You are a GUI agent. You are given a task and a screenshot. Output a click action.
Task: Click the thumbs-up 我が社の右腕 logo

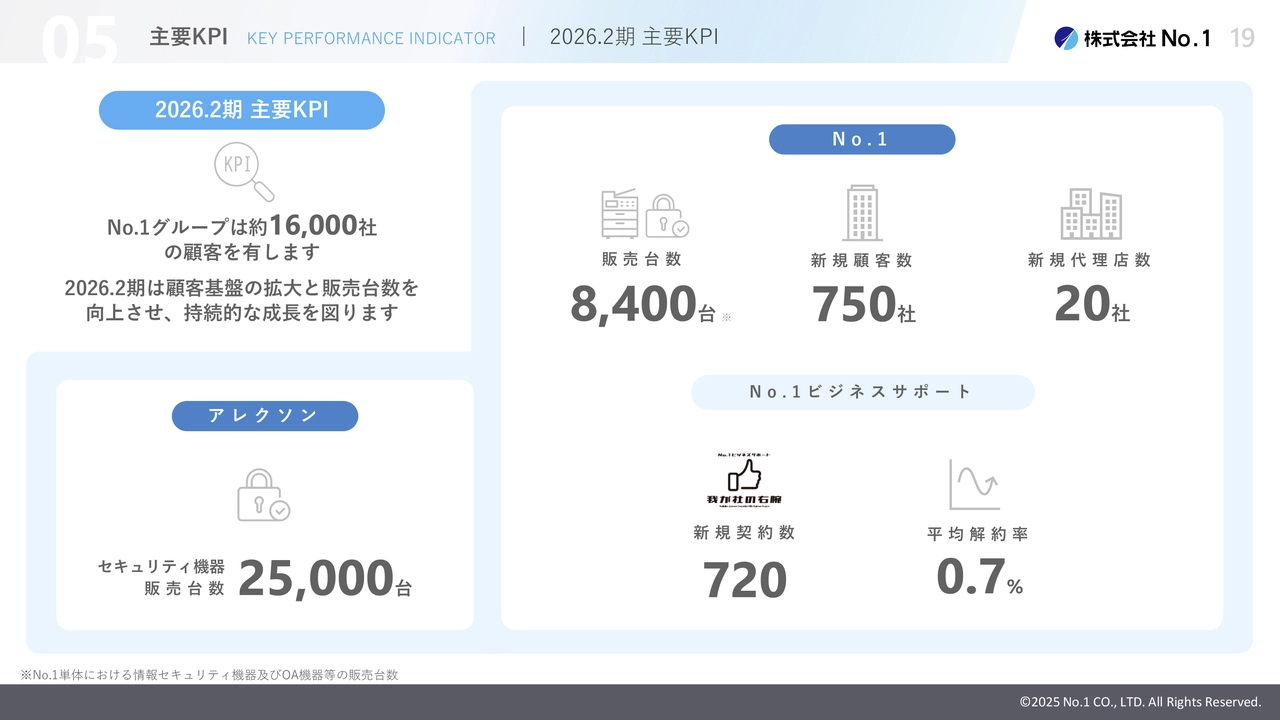tap(745, 479)
